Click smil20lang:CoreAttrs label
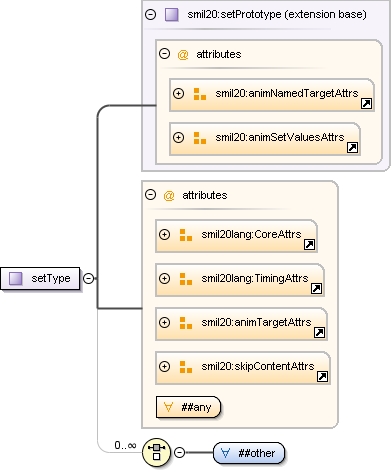 [x=251, y=234]
